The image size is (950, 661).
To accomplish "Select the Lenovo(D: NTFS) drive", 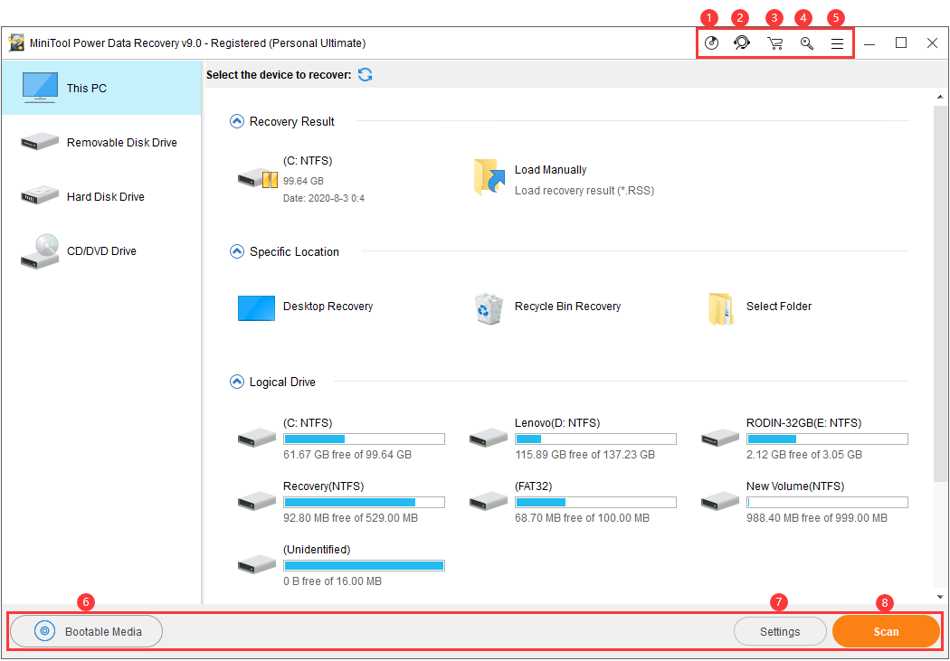I will point(573,439).
